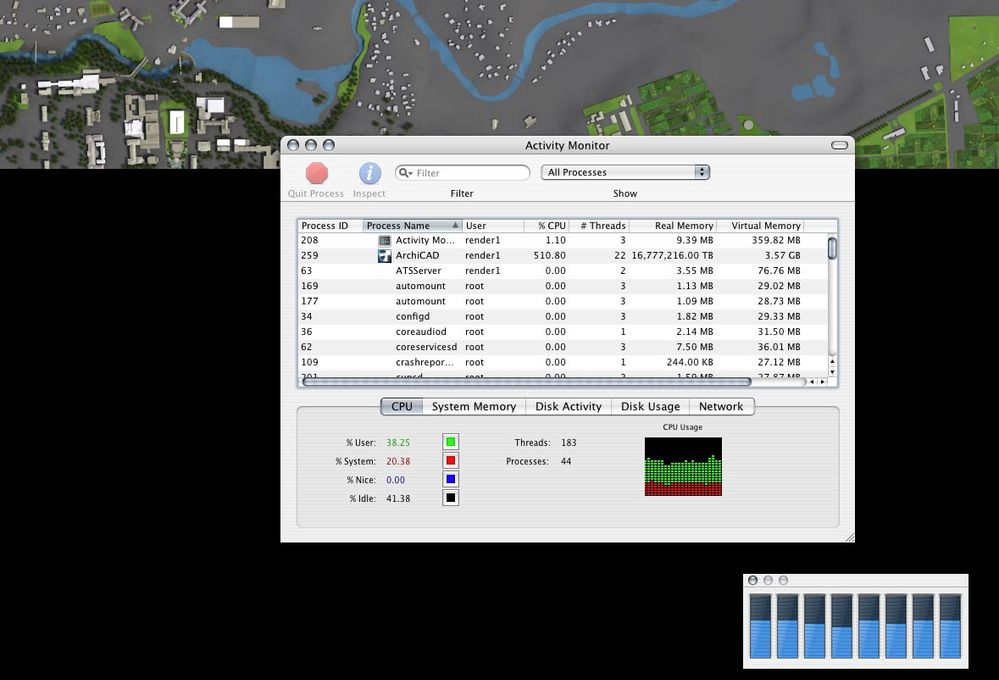
Task: Minimize the Activity Monitor window
Action: [x=311, y=145]
